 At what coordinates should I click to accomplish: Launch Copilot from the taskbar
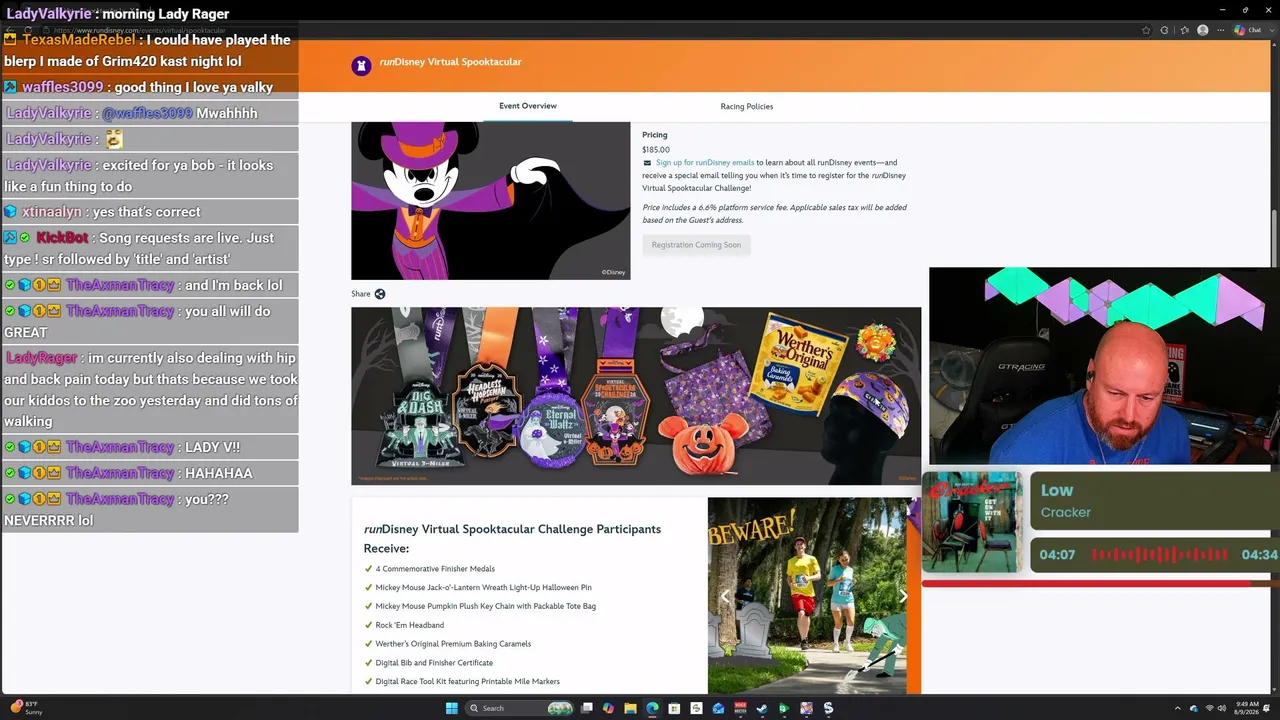[609, 708]
